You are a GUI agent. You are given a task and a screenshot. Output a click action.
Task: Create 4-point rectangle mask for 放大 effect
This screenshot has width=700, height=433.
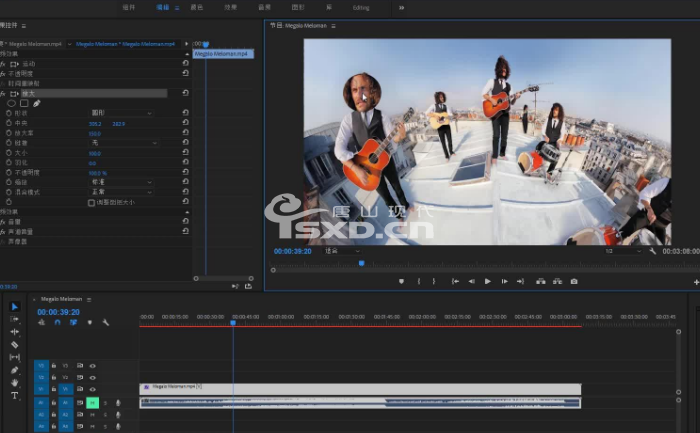pyautogui.click(x=24, y=103)
